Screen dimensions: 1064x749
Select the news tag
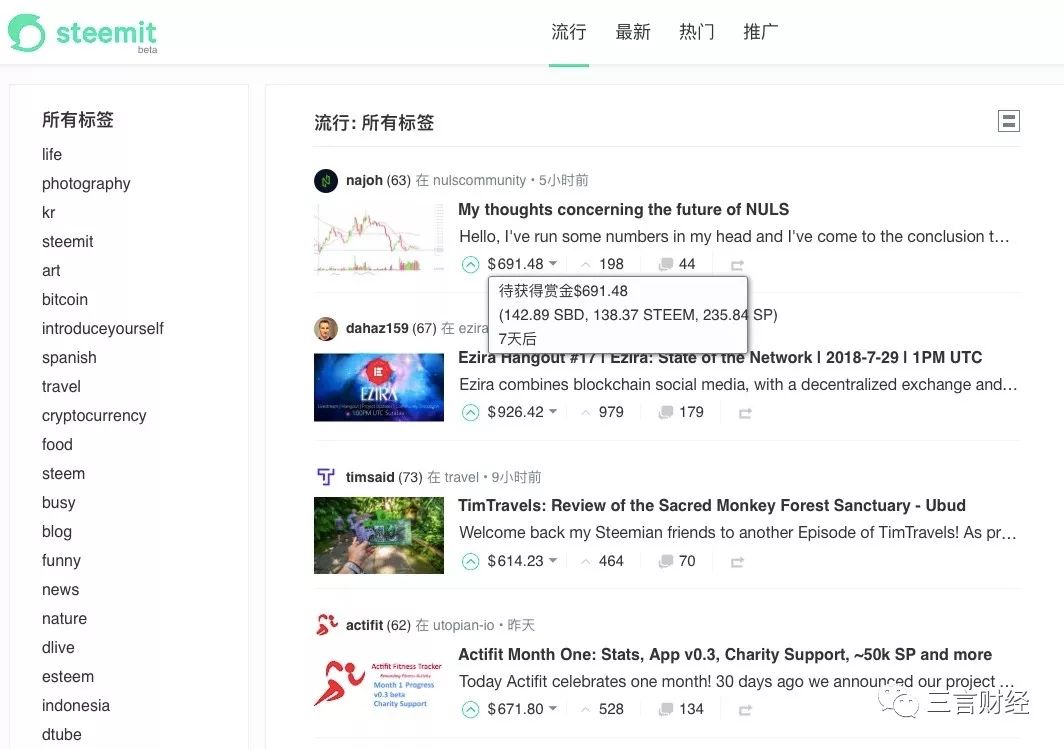60,590
